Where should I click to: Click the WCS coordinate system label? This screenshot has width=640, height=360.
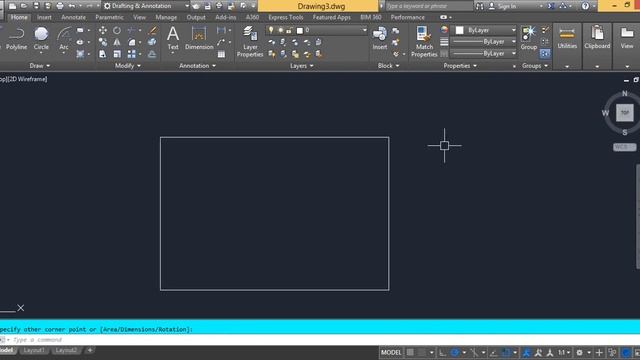click(x=624, y=147)
